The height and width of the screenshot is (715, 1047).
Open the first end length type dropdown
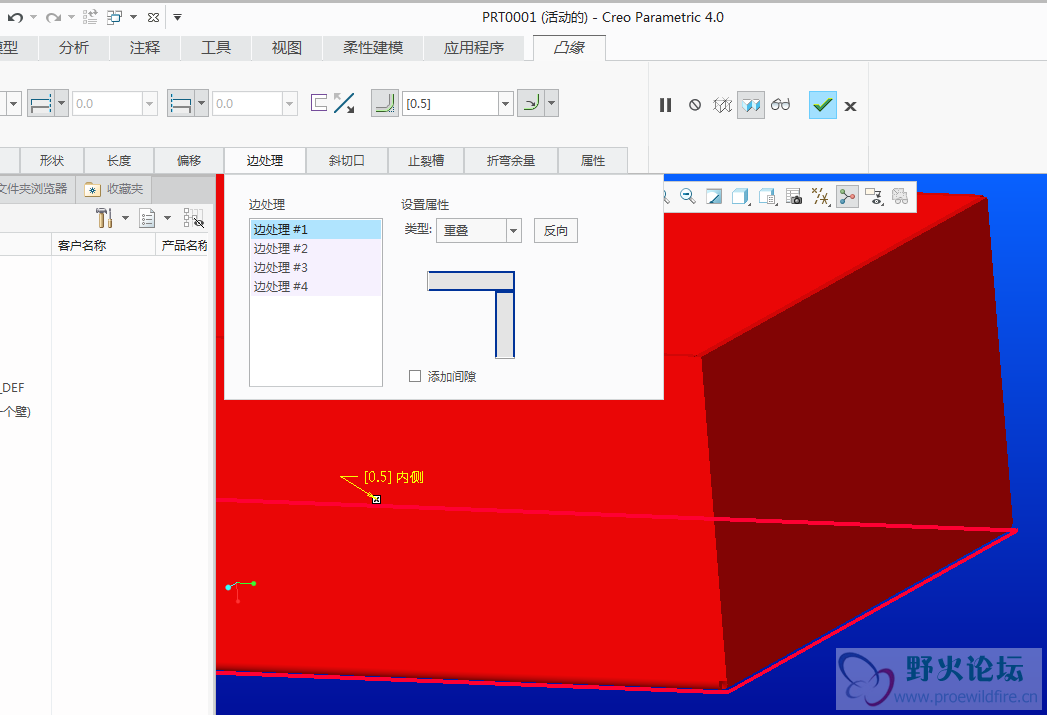click(x=61, y=103)
